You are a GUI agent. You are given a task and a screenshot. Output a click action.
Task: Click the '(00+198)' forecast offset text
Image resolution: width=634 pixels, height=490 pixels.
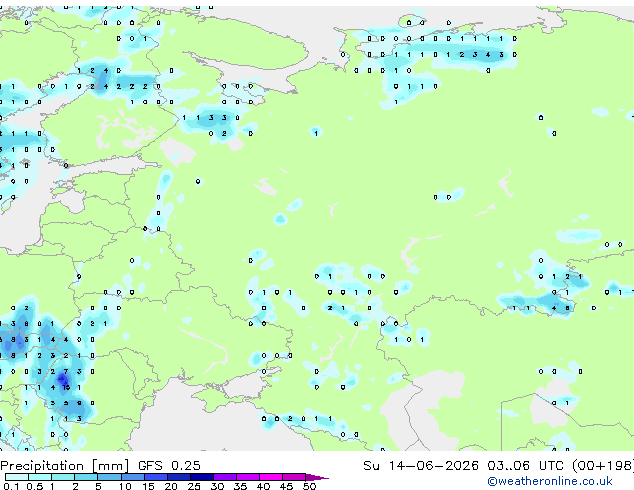pyautogui.click(x=603, y=466)
